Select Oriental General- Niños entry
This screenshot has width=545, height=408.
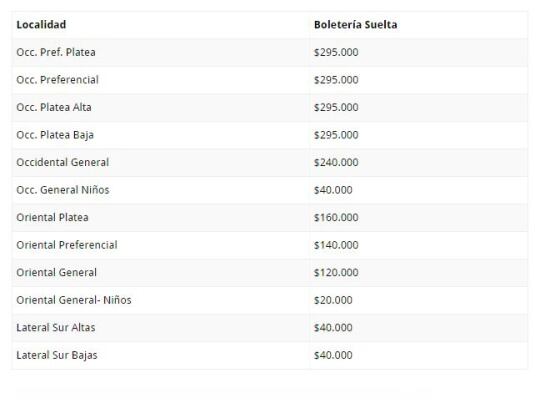tap(74, 300)
